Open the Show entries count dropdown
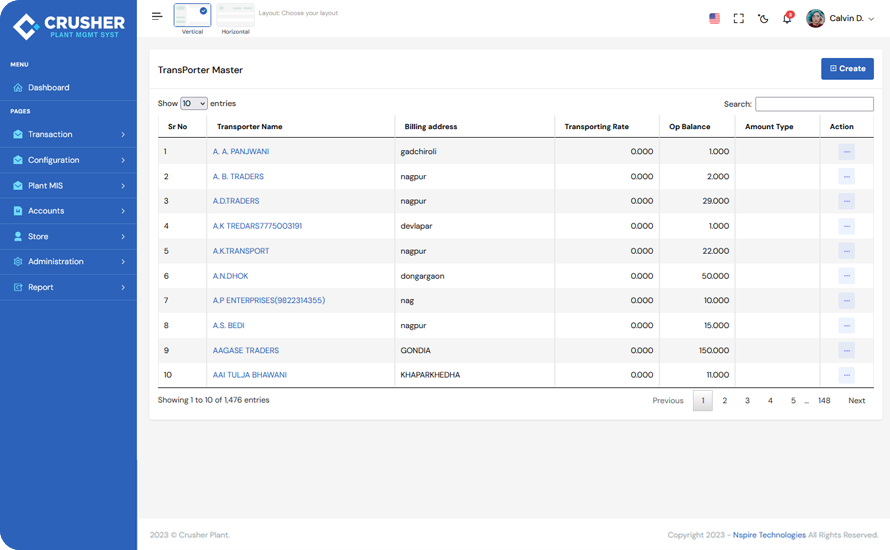The height and width of the screenshot is (550, 890). pos(193,104)
